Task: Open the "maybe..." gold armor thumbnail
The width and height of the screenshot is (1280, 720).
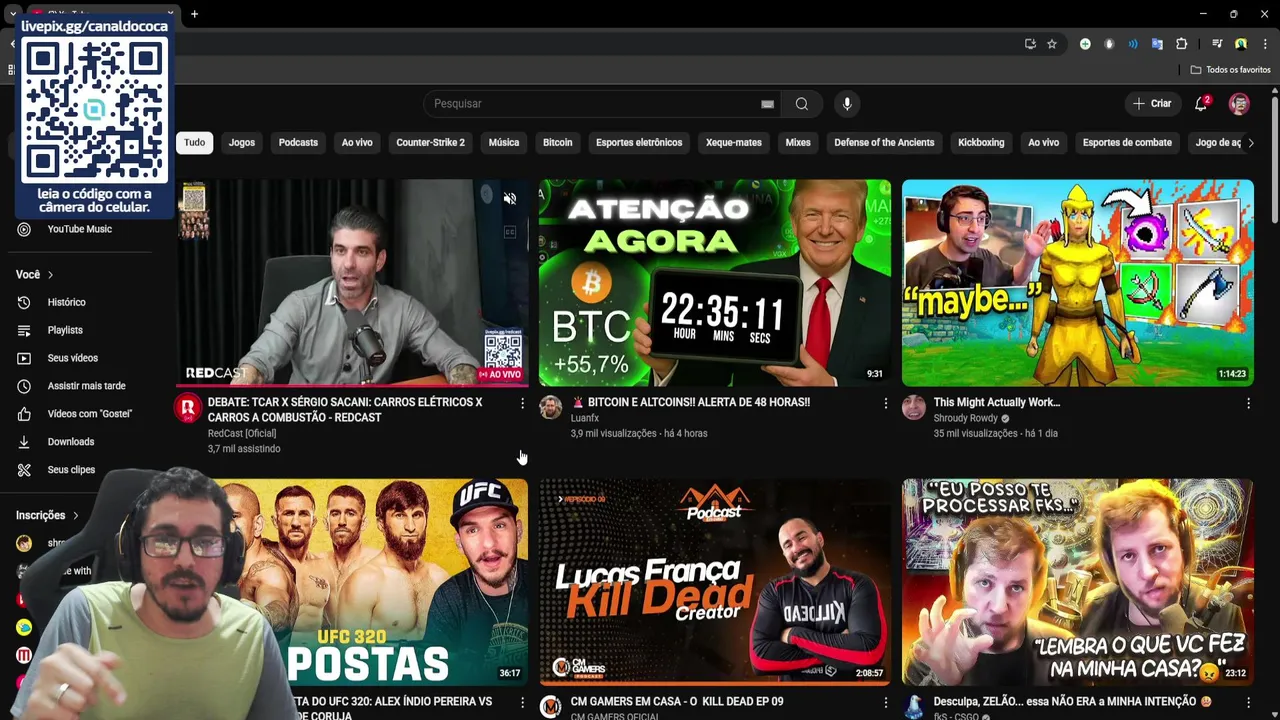Action: [1078, 283]
